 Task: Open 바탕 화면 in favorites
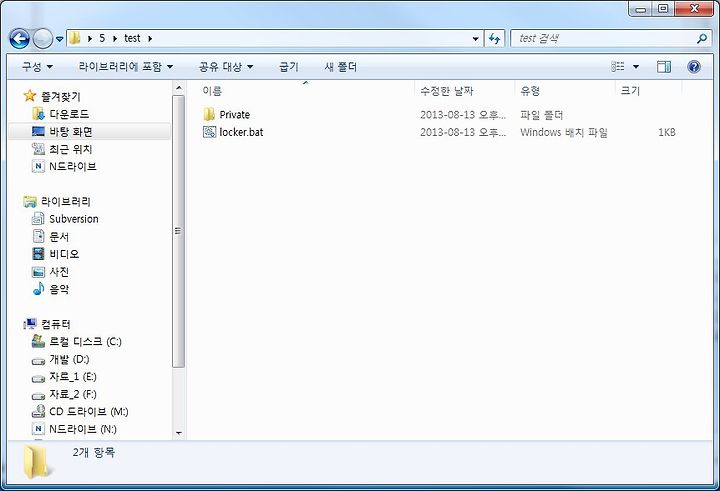click(x=71, y=132)
